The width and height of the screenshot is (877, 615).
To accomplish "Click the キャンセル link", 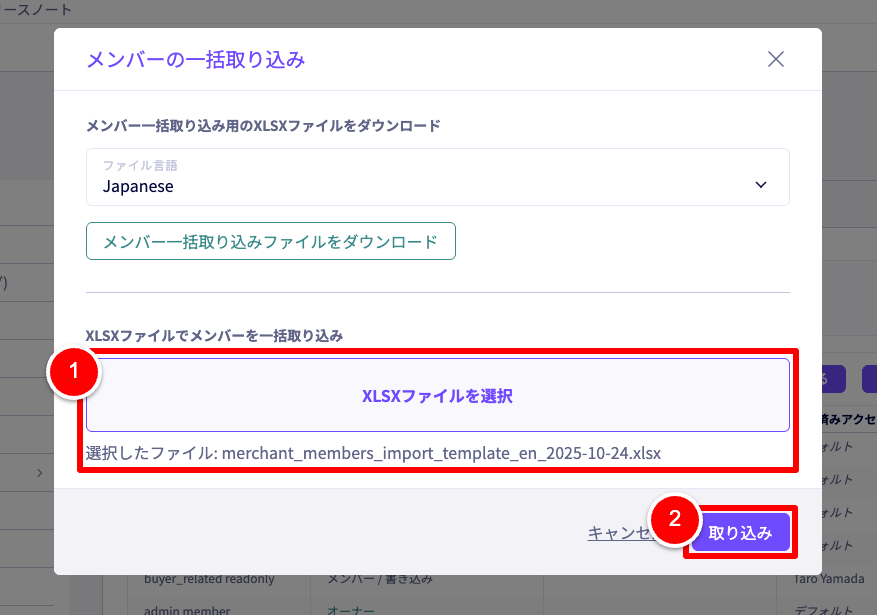I will (x=618, y=533).
